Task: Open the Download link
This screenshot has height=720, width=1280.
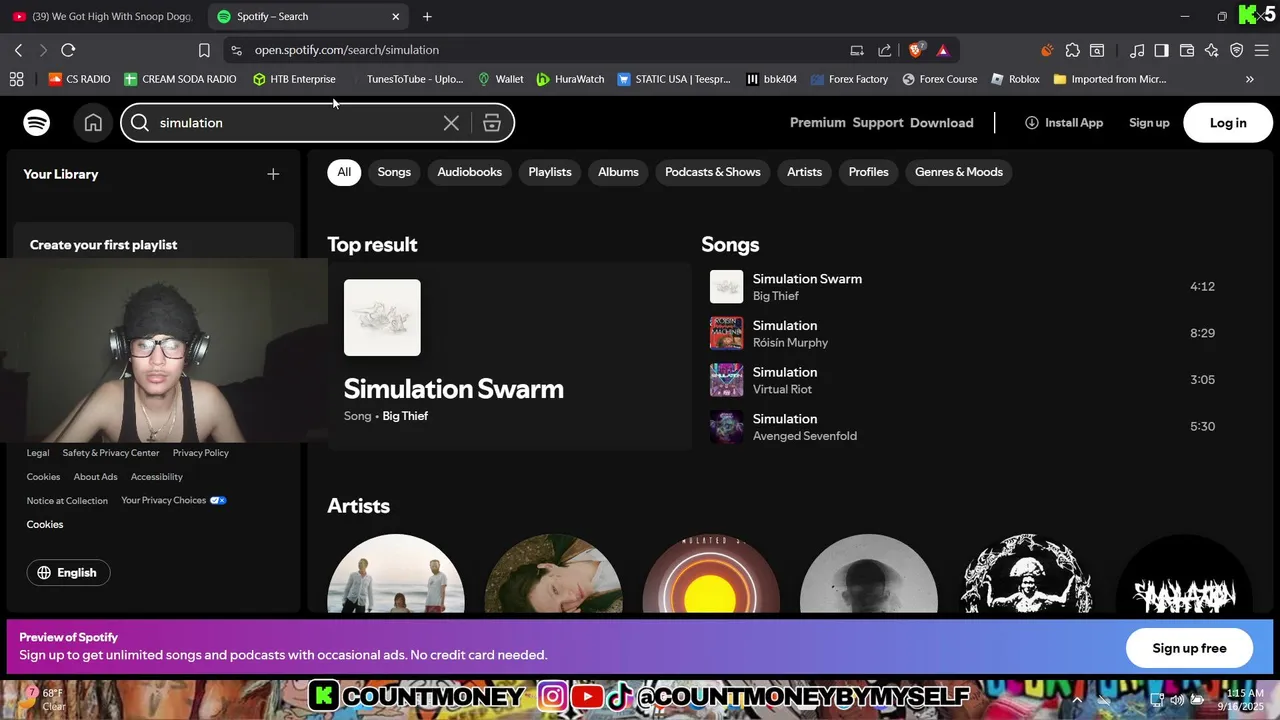Action: point(942,122)
